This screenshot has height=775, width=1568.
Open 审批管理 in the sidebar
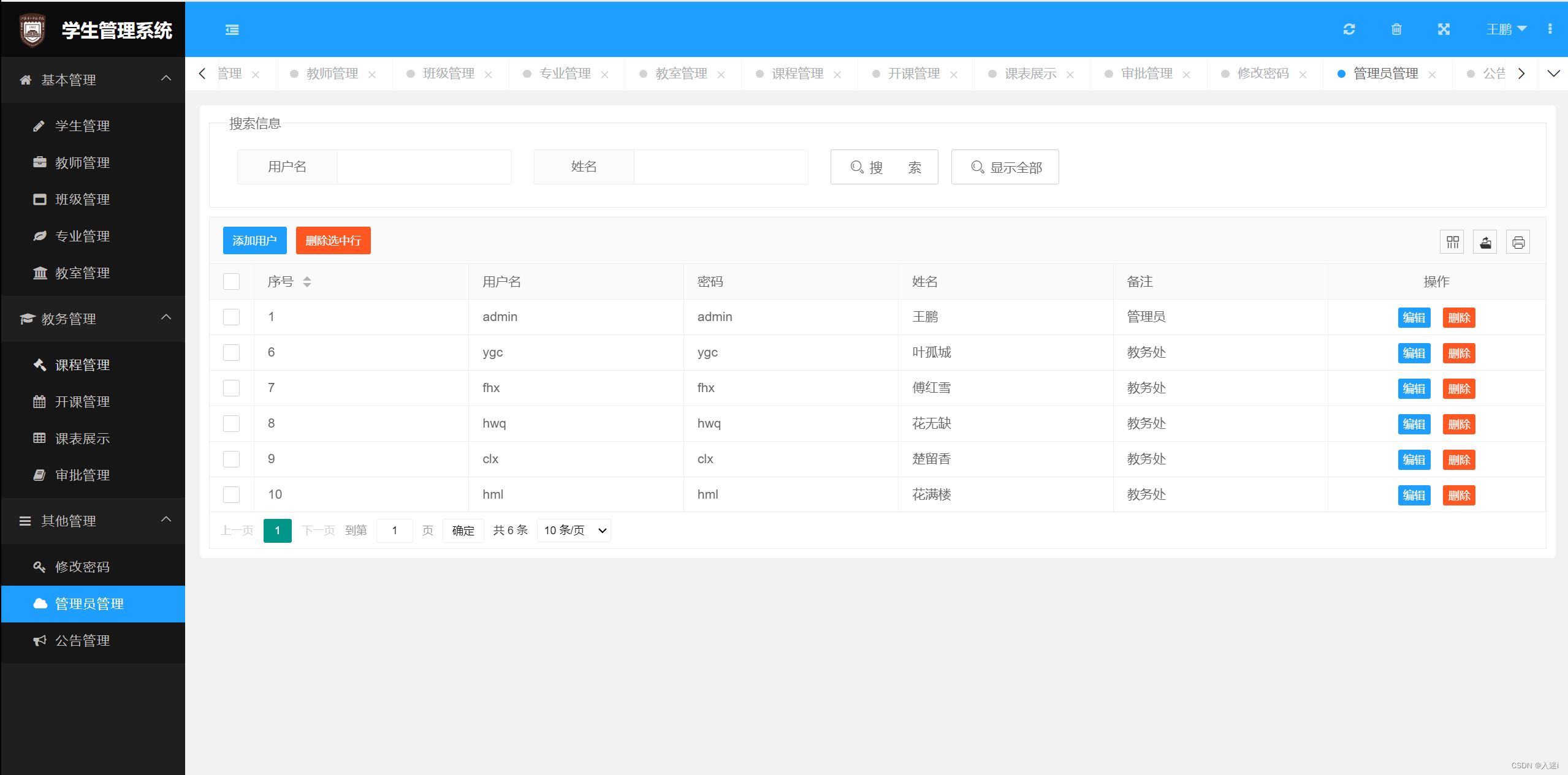pyautogui.click(x=93, y=475)
